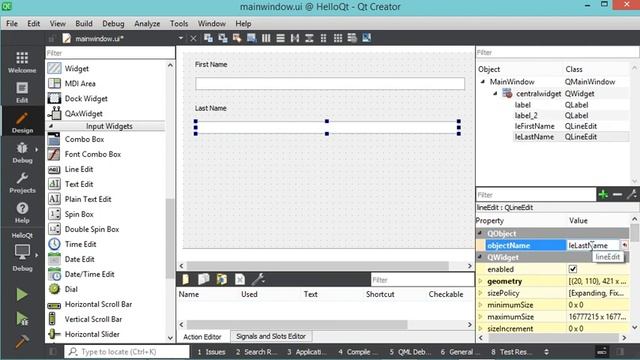Image resolution: width=640 pixels, height=360 pixels.
Task: Click New action icon in Action Editor
Action: tap(186, 279)
